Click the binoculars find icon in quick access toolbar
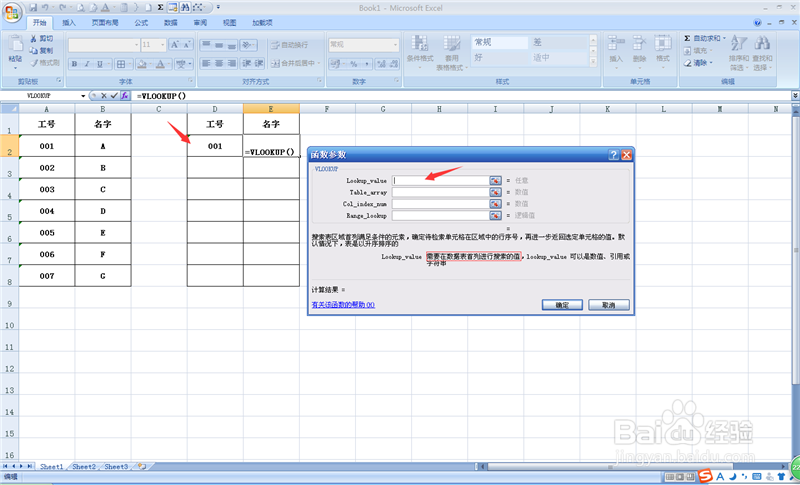The height and width of the screenshot is (485, 800). click(185, 8)
